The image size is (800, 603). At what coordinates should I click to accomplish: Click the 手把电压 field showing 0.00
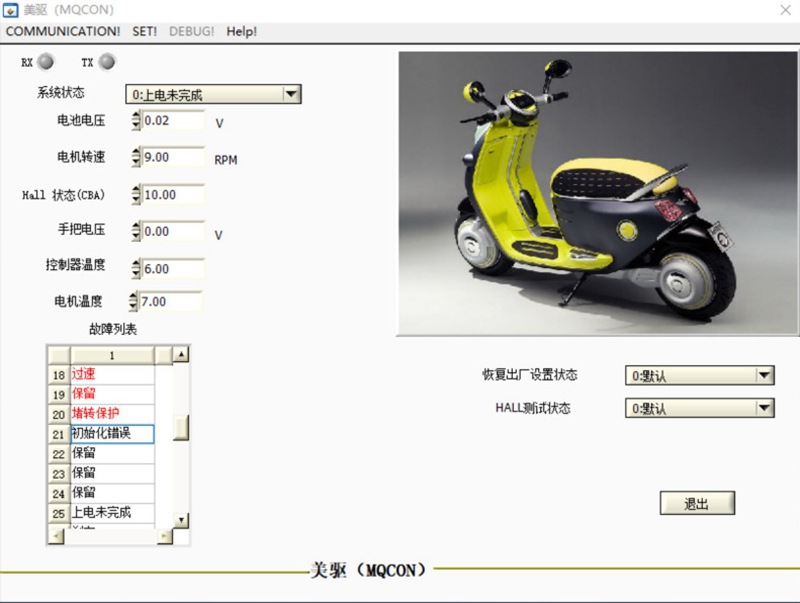173,232
